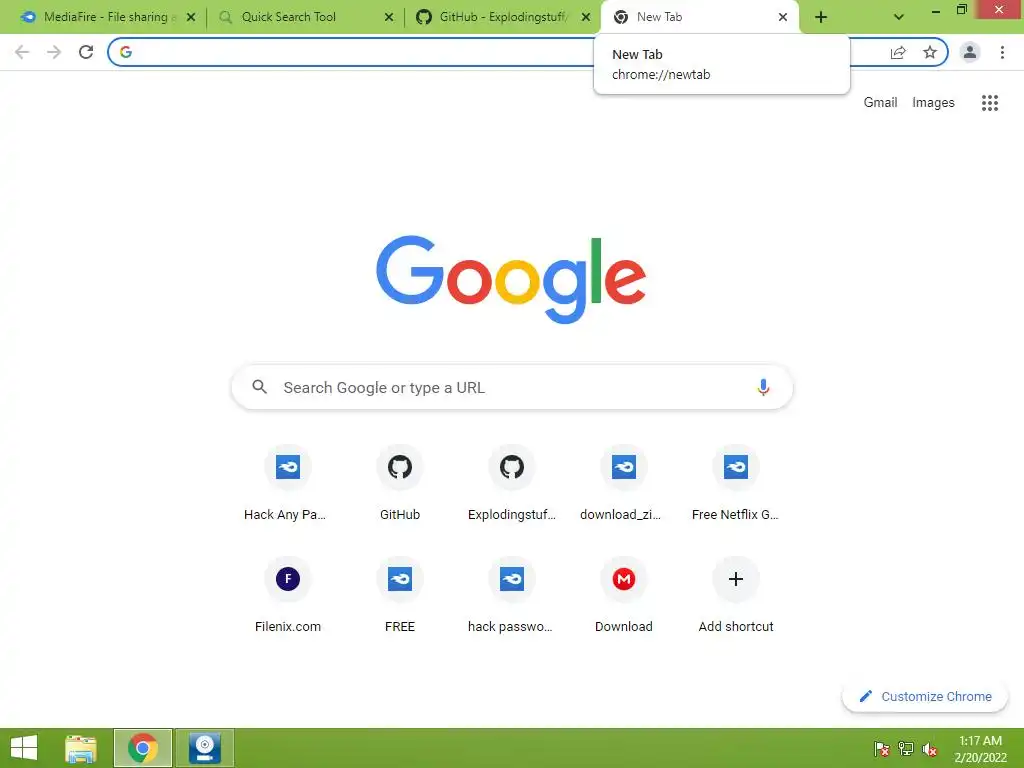Open the Images link
The width and height of the screenshot is (1024, 768).
point(933,103)
